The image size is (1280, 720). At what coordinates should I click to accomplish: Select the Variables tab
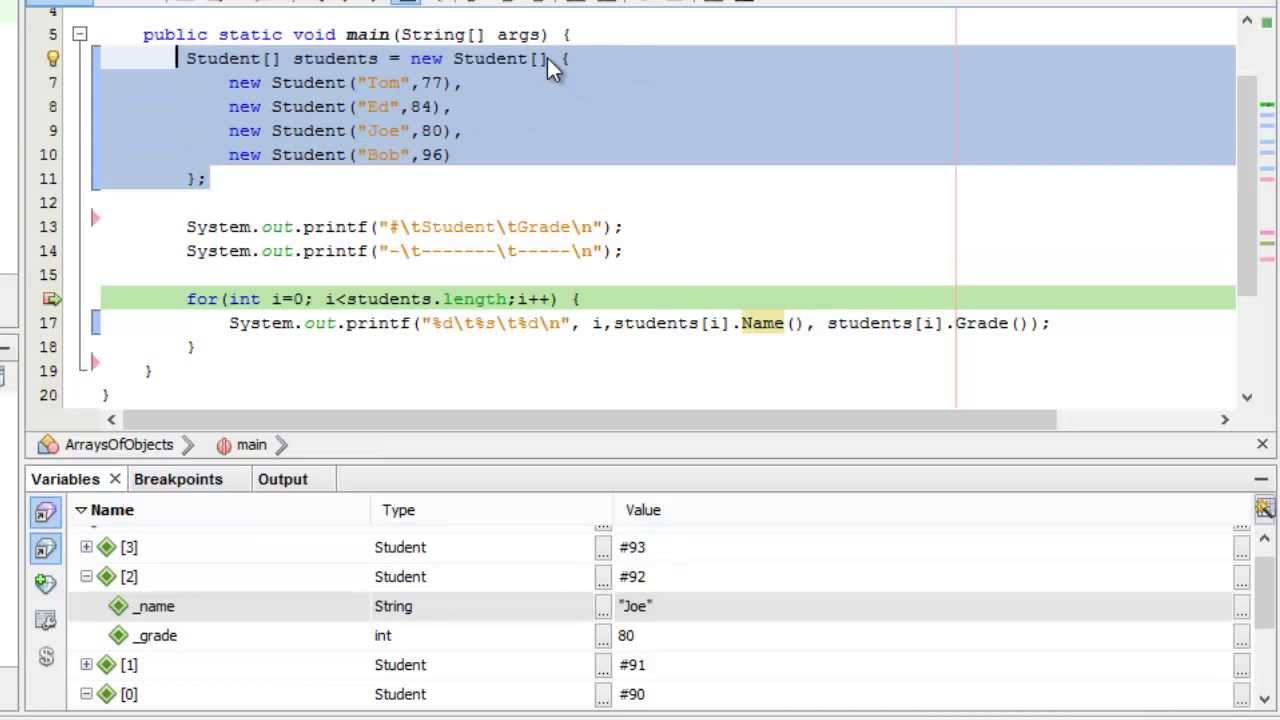(65, 479)
